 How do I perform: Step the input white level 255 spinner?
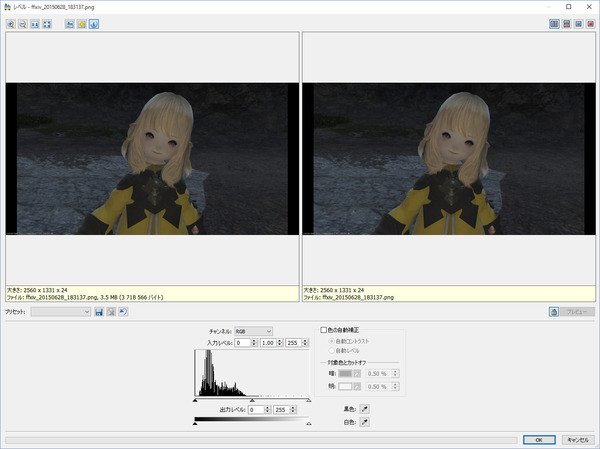(x=305, y=343)
